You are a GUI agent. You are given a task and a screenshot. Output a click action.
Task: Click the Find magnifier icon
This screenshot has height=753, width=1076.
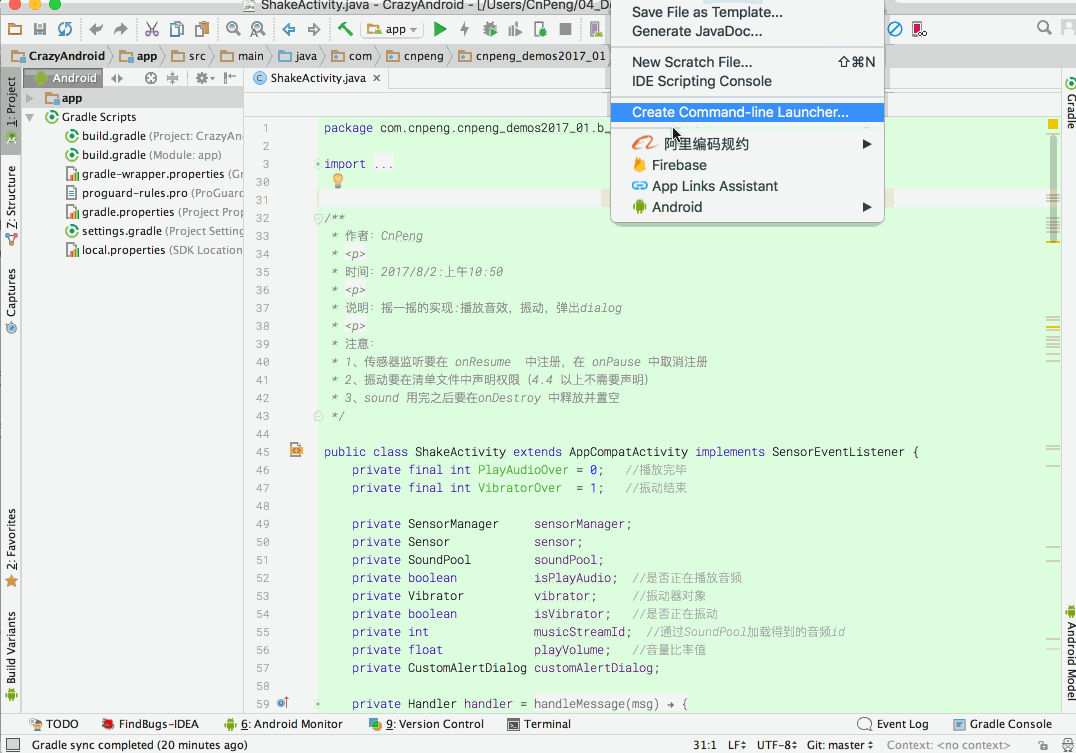point(233,29)
